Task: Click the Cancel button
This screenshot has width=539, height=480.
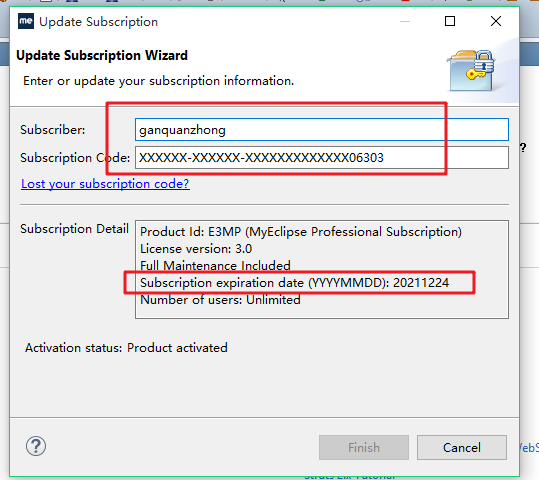Action: [462, 448]
